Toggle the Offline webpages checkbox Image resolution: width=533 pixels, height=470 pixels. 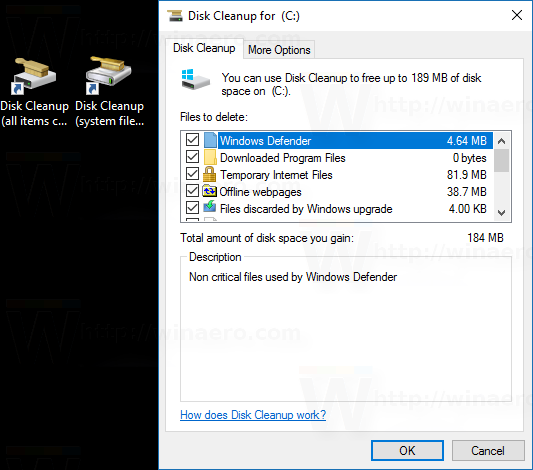click(192, 191)
